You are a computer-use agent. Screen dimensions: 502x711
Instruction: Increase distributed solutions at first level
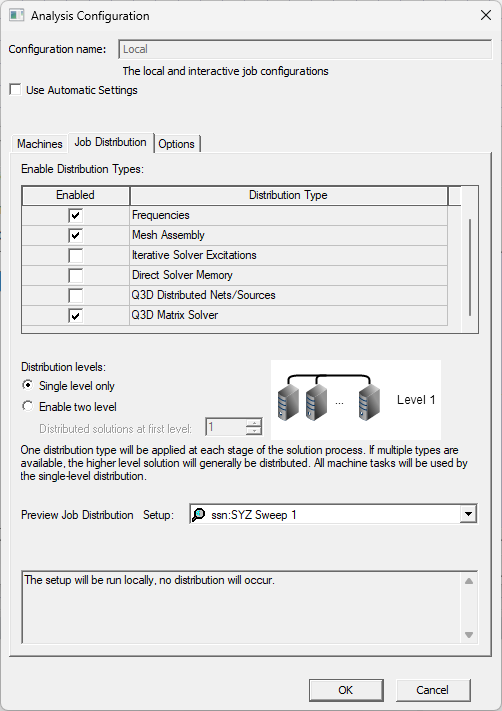(254, 423)
